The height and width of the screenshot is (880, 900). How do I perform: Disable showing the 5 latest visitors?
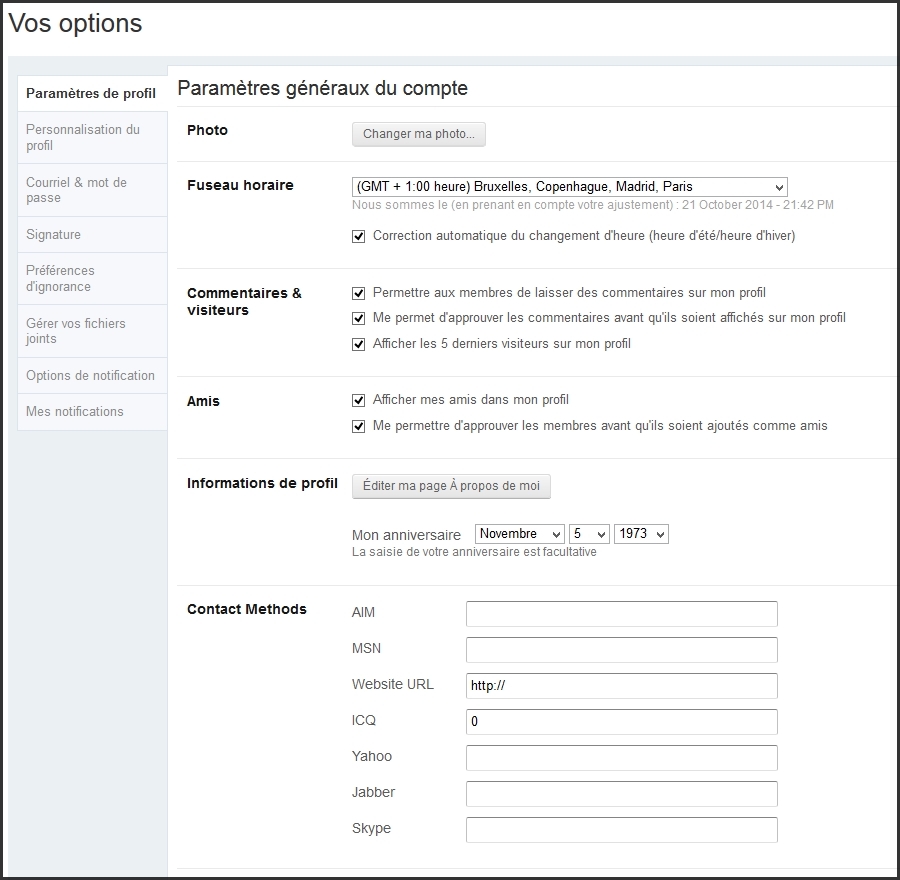pyautogui.click(x=359, y=344)
